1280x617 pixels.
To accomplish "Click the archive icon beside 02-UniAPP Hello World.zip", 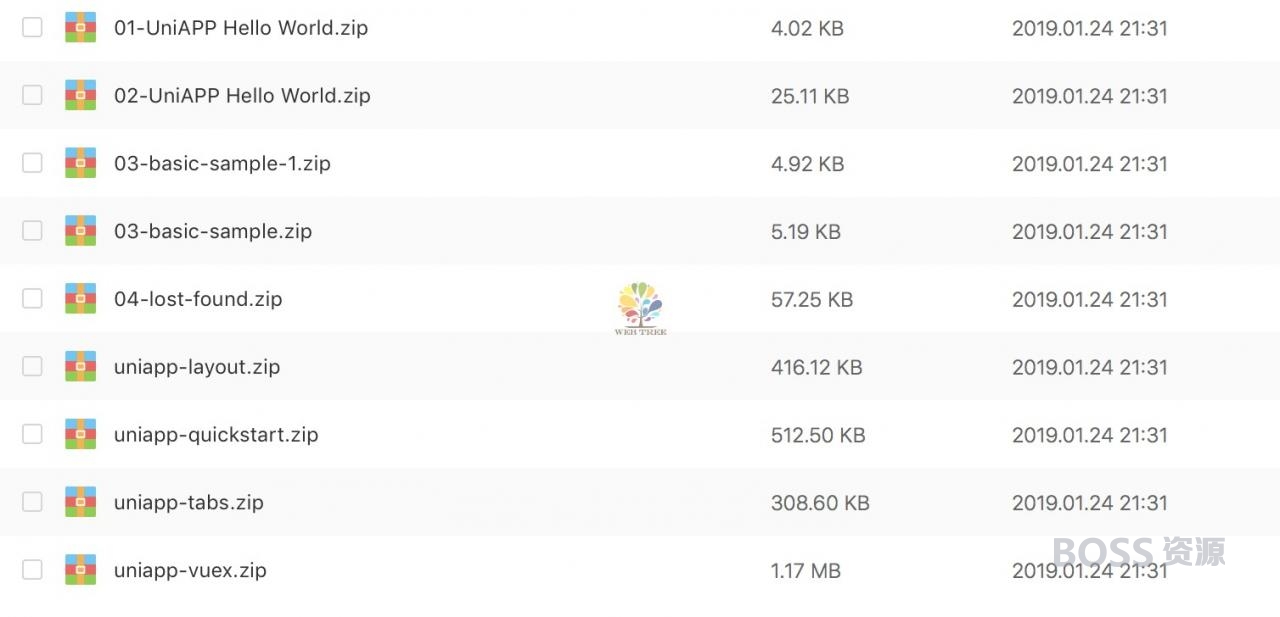I will tap(80, 95).
